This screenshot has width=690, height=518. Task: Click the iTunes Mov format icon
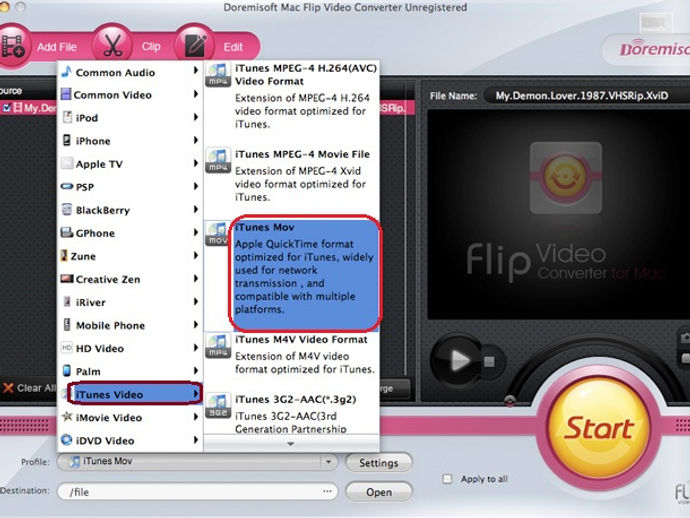tap(217, 234)
